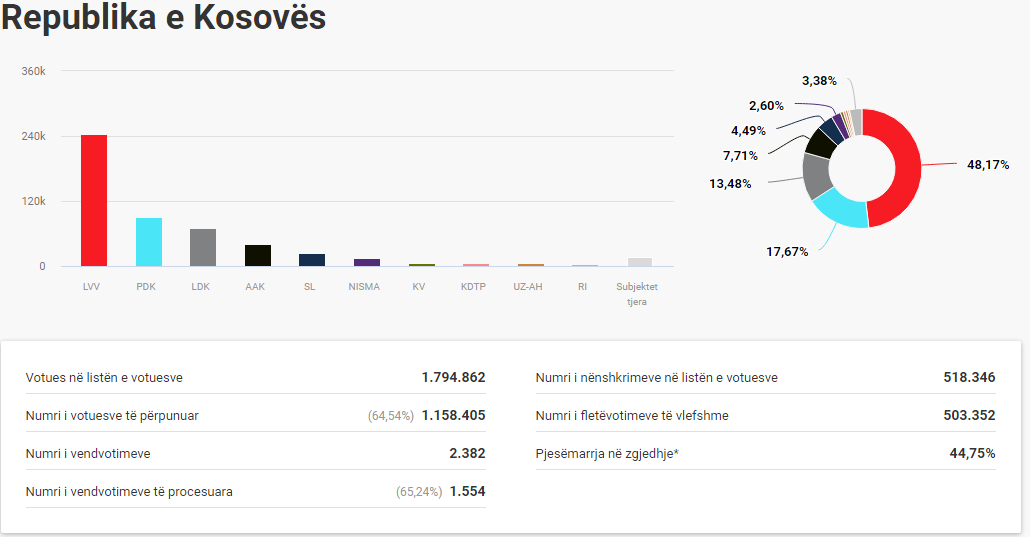Click the cyan PDK bar
Image resolution: width=1030 pixels, height=537 pixels.
[149, 242]
